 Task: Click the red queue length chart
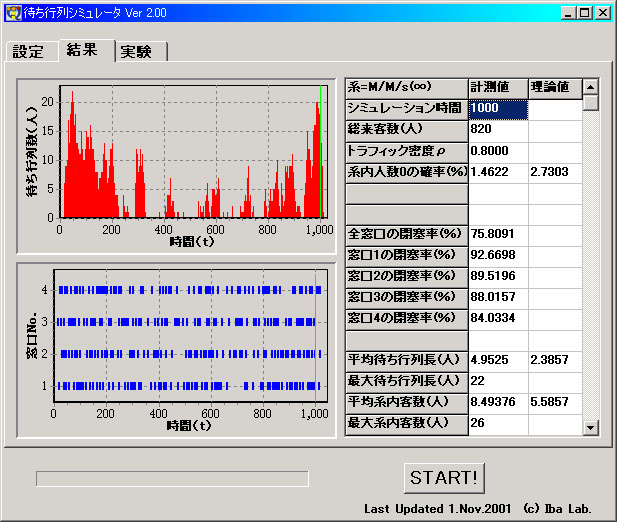coord(190,152)
